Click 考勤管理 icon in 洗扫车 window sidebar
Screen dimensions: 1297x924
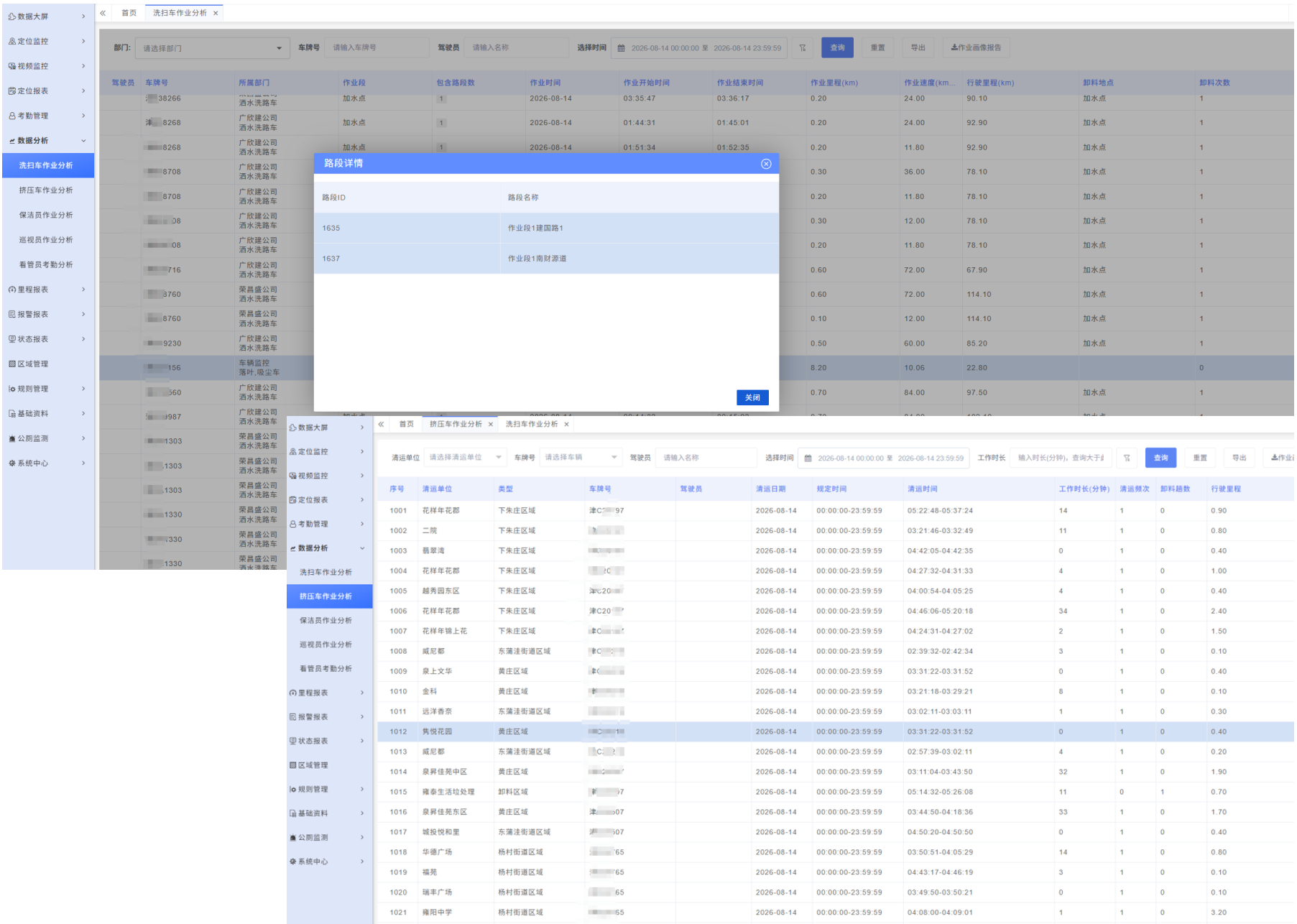(x=12, y=116)
